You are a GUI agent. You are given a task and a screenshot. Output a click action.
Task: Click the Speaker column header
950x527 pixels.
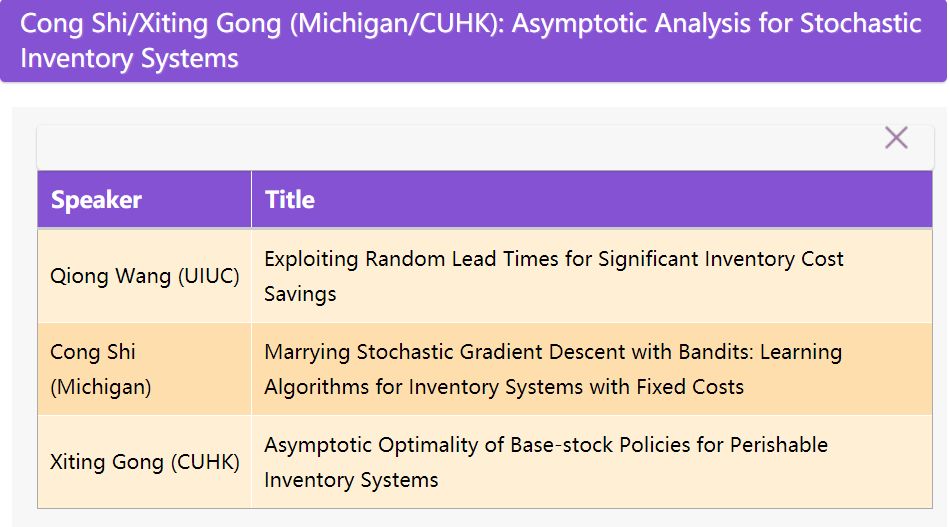point(96,200)
